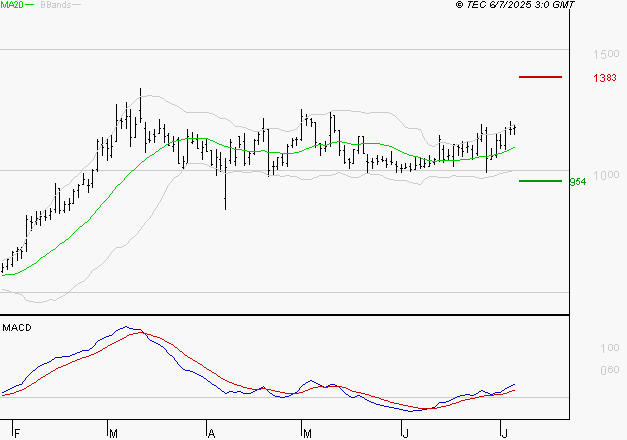Click the last J month marker on axis
The image size is (627, 440).
click(x=505, y=434)
